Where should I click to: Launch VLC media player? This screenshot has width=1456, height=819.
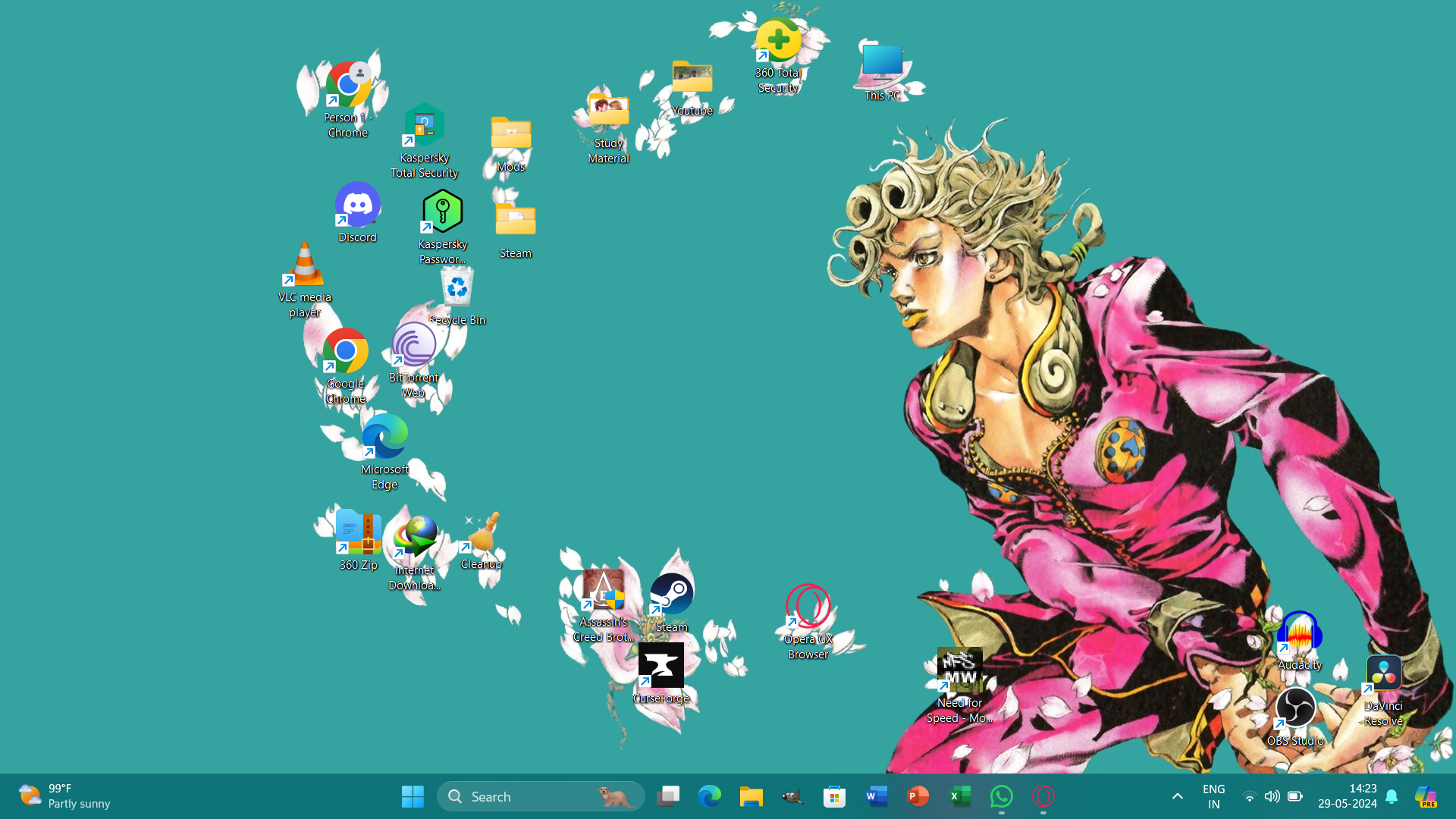click(x=304, y=267)
